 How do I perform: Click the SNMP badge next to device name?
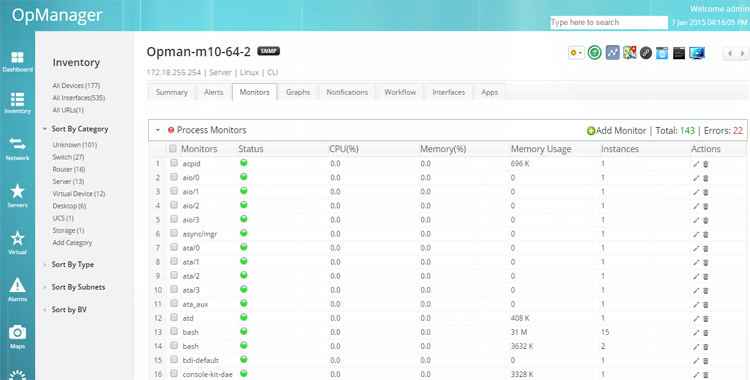pyautogui.click(x=268, y=51)
